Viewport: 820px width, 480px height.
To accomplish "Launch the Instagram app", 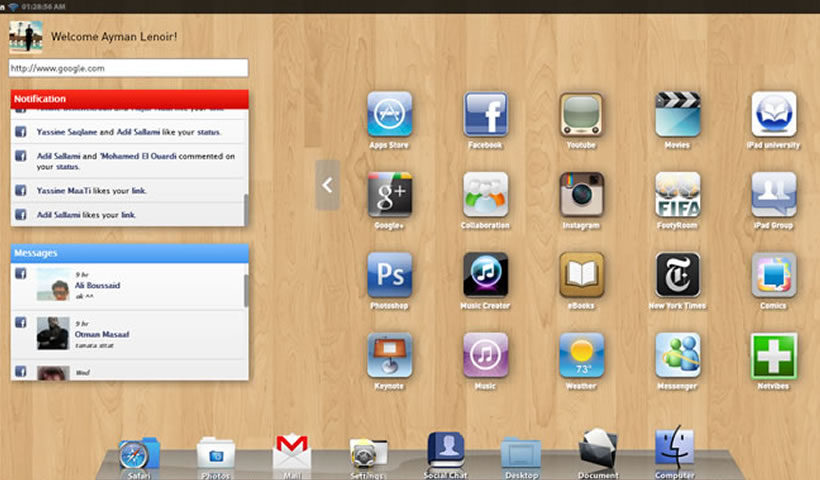I will pyautogui.click(x=581, y=194).
